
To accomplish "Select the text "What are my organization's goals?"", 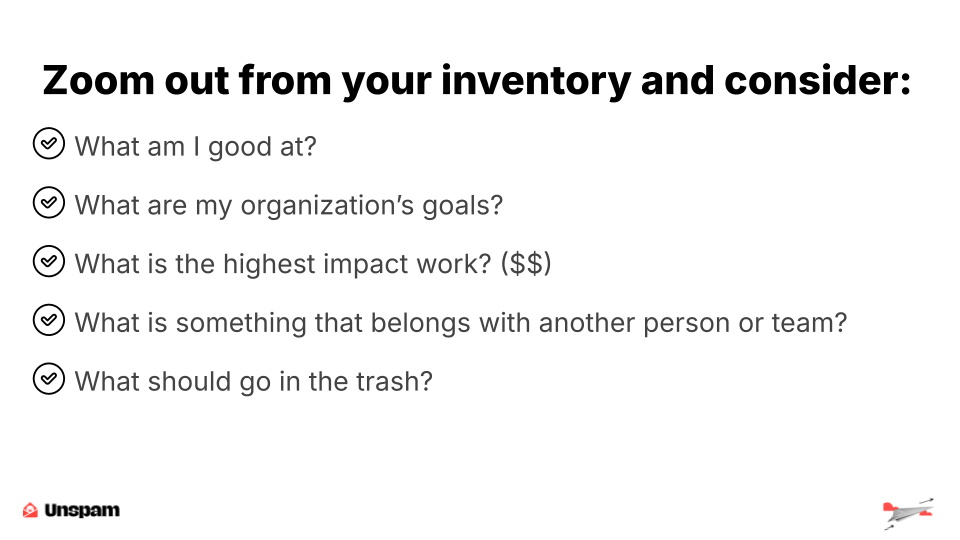I will 288,206.
